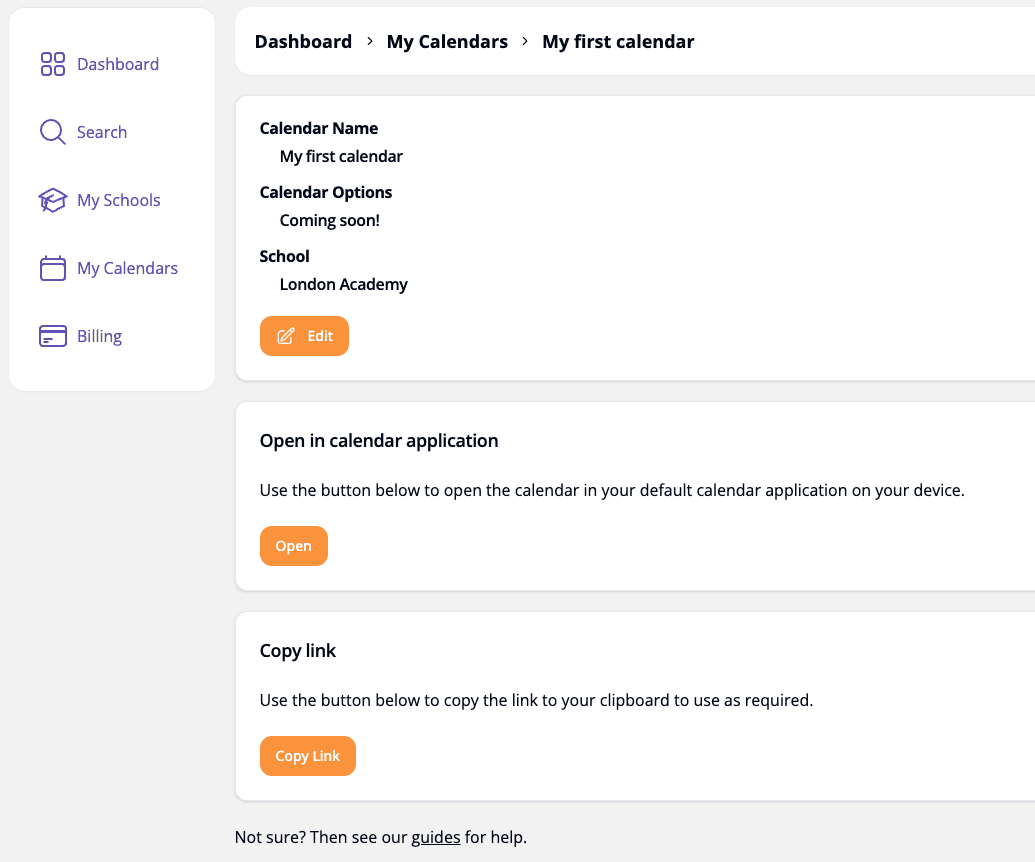Screen dimensions: 1035x862
Task: Select the My first calendar breadcrumb entry
Action: click(x=618, y=41)
